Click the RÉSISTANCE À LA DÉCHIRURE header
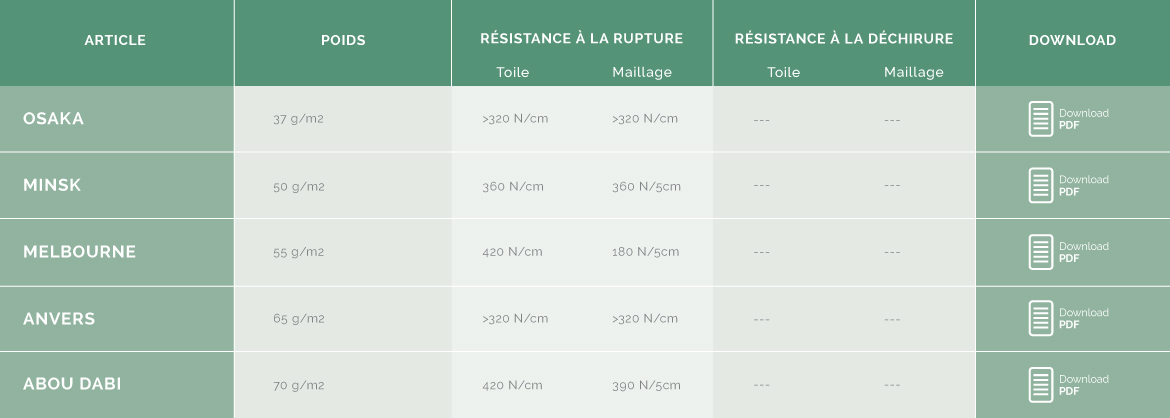This screenshot has width=1170, height=418. pyautogui.click(x=844, y=38)
